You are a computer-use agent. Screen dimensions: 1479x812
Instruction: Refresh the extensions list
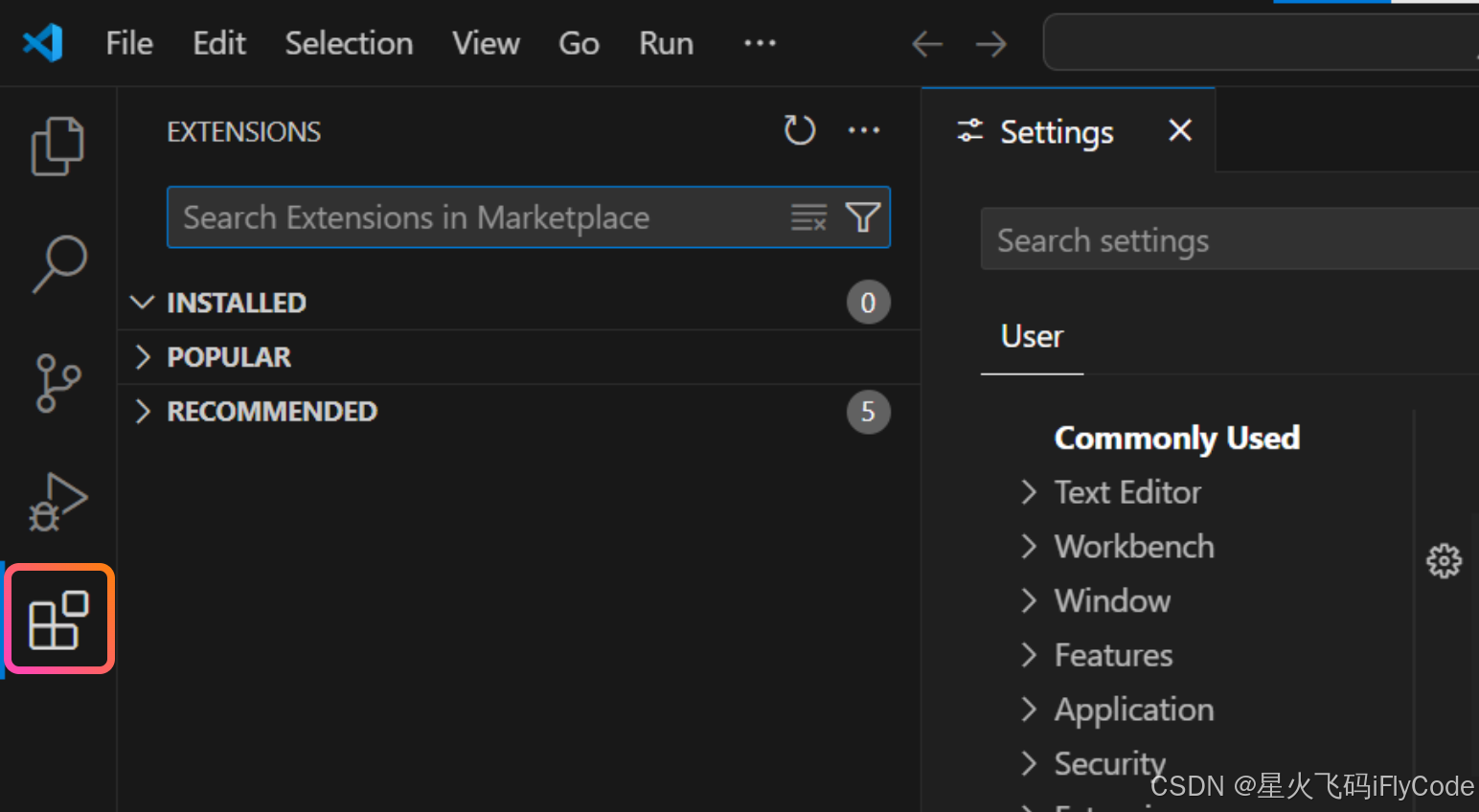(799, 130)
